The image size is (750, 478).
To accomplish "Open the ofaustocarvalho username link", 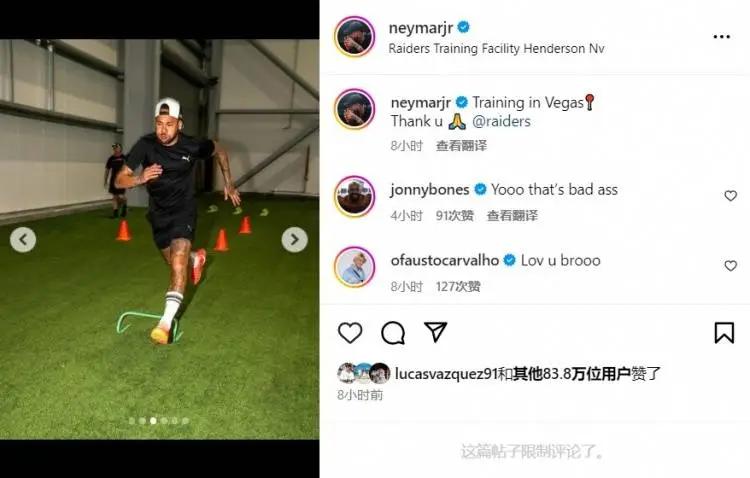I will tap(444, 260).
